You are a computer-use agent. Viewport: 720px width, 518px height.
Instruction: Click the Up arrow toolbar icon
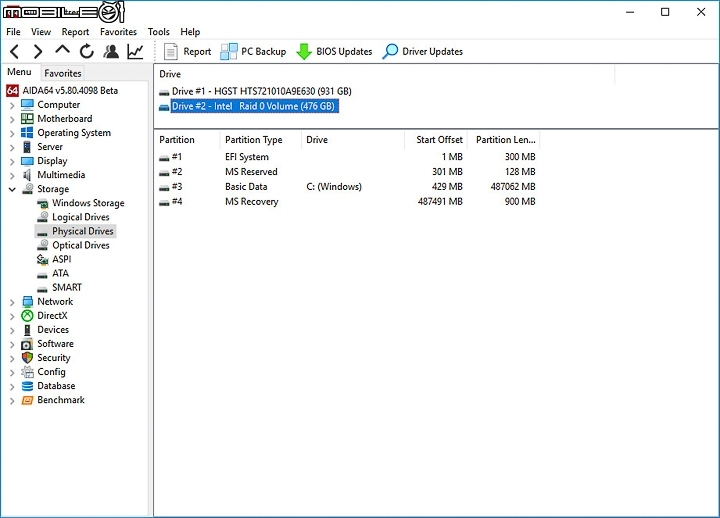coord(62,50)
